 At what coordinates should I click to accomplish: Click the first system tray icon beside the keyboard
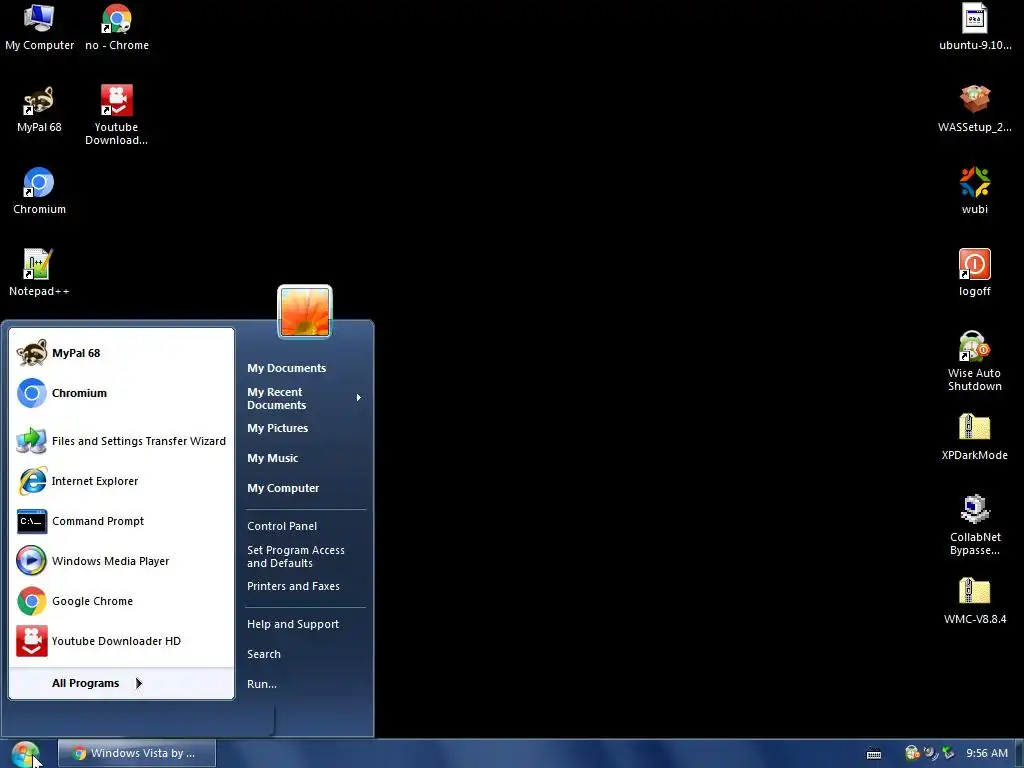(x=912, y=754)
